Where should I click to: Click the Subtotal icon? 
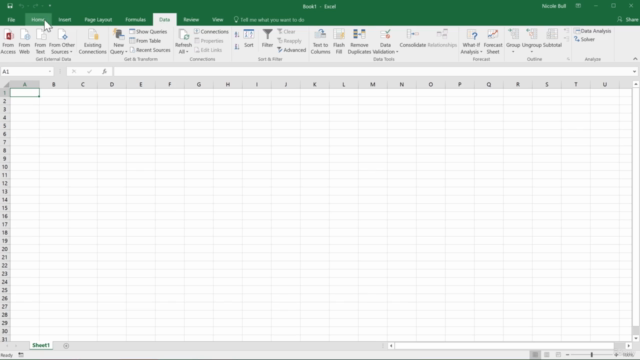(x=552, y=39)
